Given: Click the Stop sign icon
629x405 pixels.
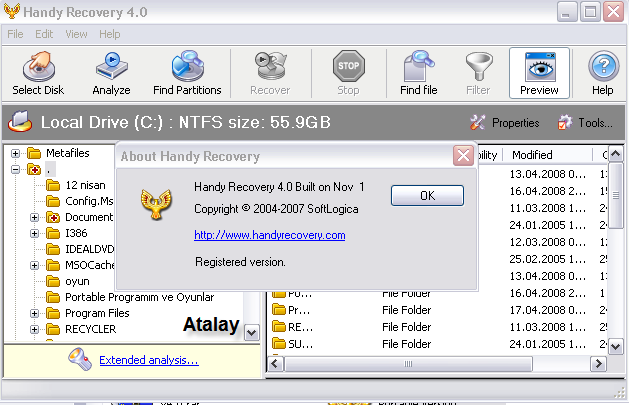Looking at the screenshot, I should click(348, 66).
